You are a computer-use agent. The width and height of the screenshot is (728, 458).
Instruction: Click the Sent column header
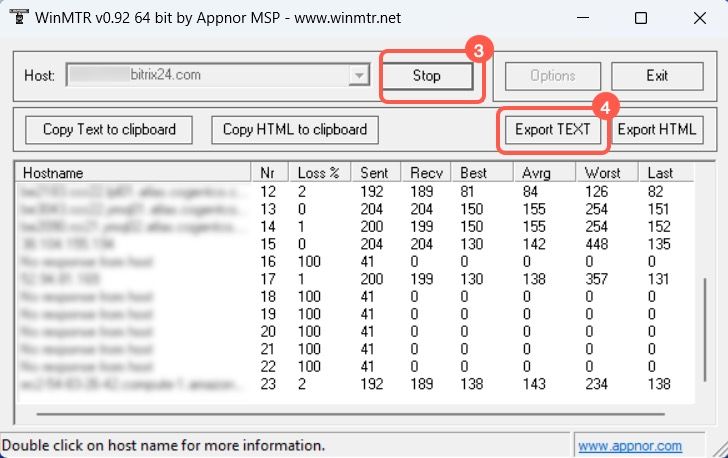(x=376, y=173)
